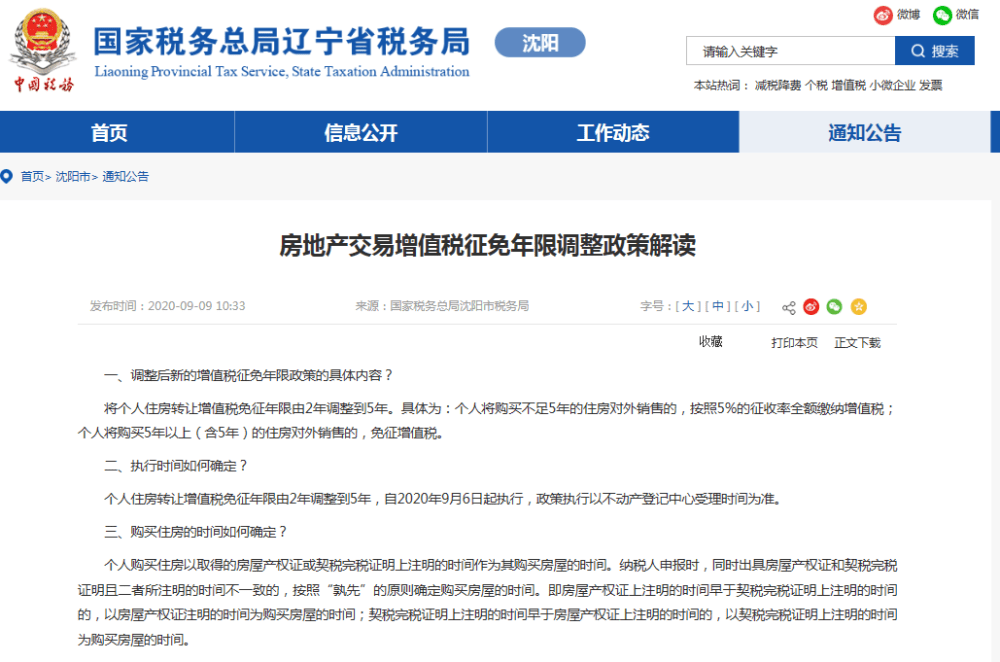Share article to Weibo via red share icon
Screen dimensions: 1000x662
[811, 306]
